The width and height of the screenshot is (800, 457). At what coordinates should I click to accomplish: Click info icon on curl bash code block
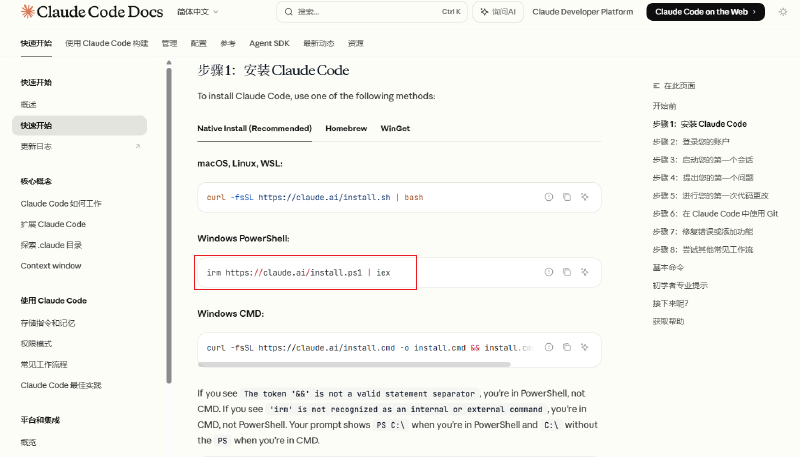(x=549, y=197)
